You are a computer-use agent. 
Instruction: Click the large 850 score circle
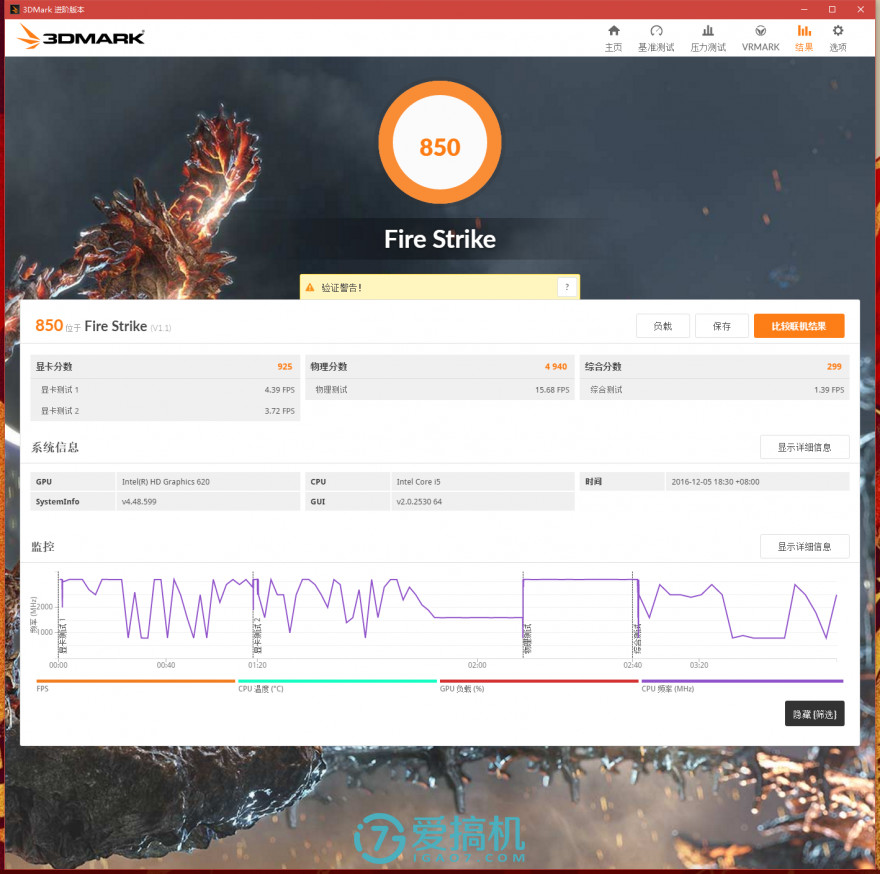tap(440, 142)
